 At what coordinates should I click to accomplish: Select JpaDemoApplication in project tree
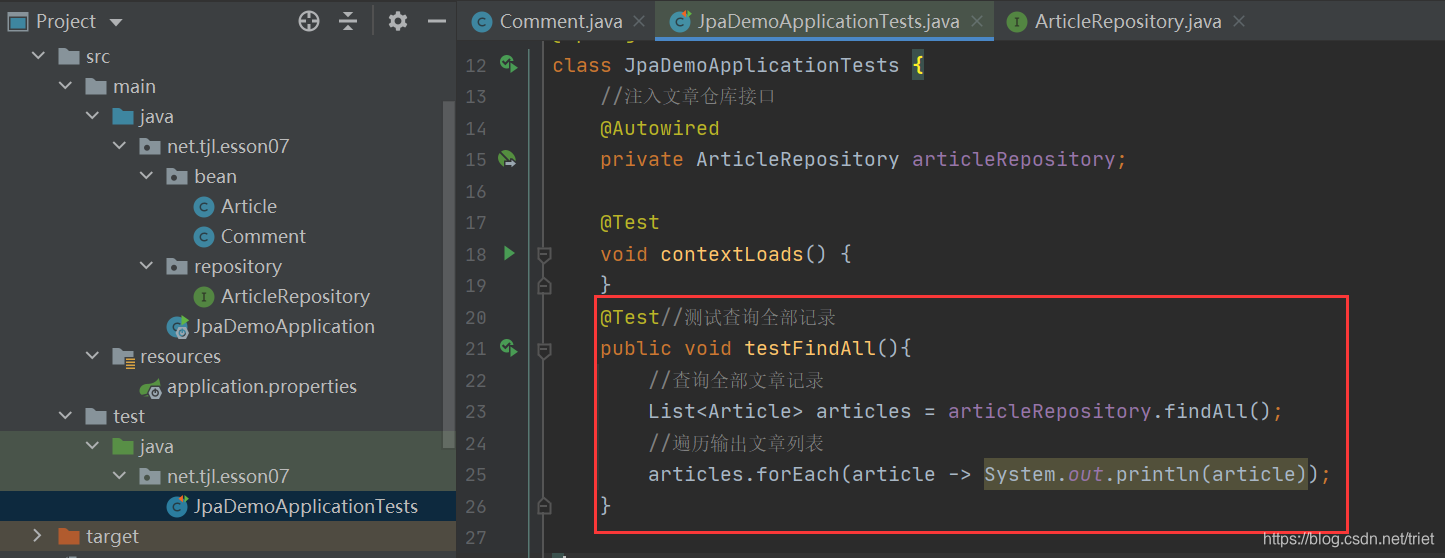coord(284,326)
